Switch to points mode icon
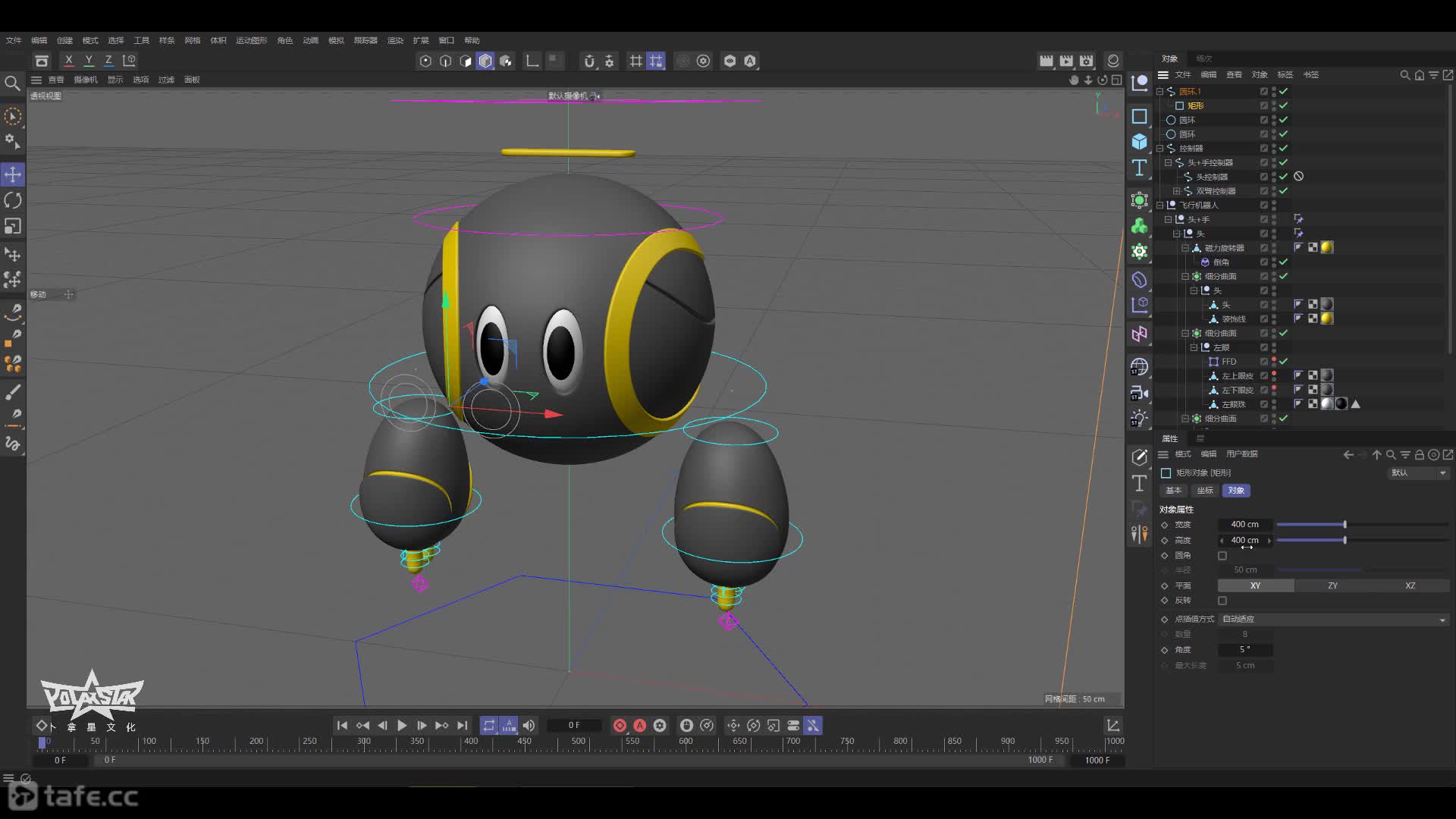1456x819 pixels. point(425,61)
